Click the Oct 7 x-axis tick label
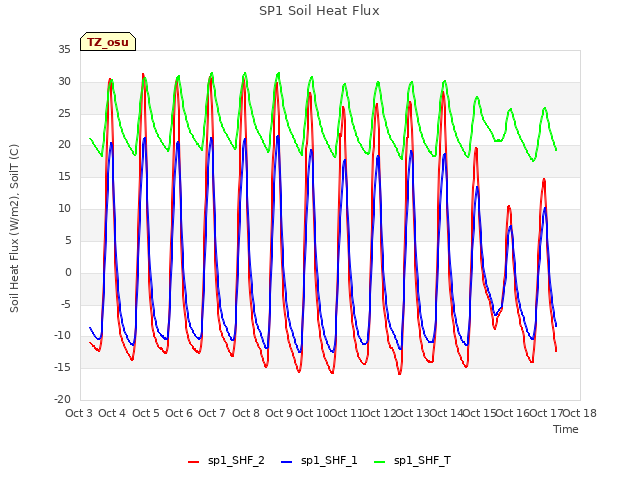This screenshot has width=640, height=480. (x=212, y=413)
